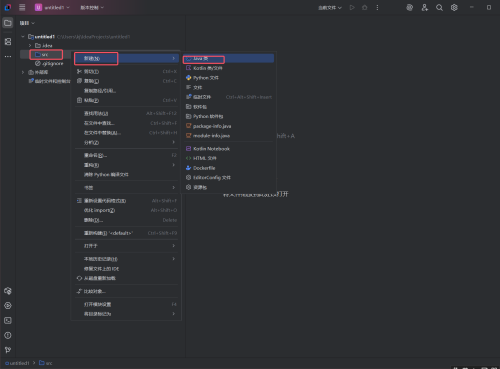Image resolution: width=500 pixels, height=369 pixels.
Task: Expand the .idea folder node
Action: click(x=30, y=45)
